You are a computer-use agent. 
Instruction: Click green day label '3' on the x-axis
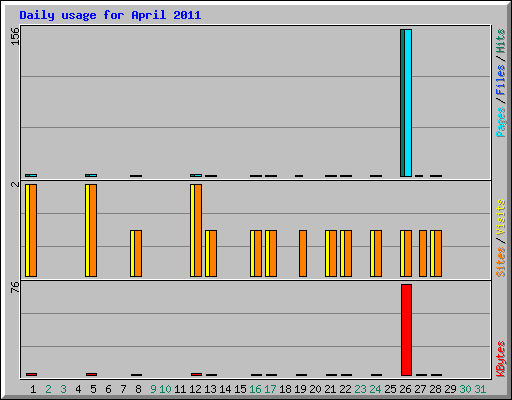(63, 389)
